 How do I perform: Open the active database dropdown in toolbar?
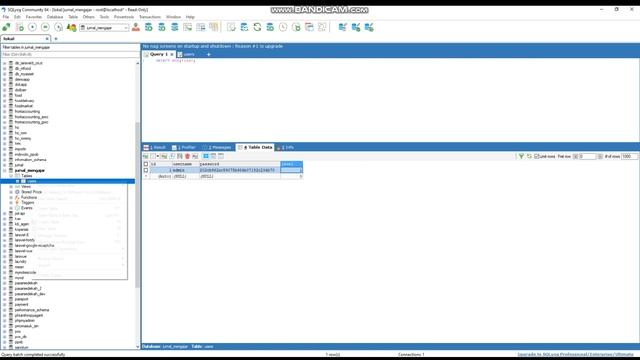pyautogui.click(x=126, y=28)
